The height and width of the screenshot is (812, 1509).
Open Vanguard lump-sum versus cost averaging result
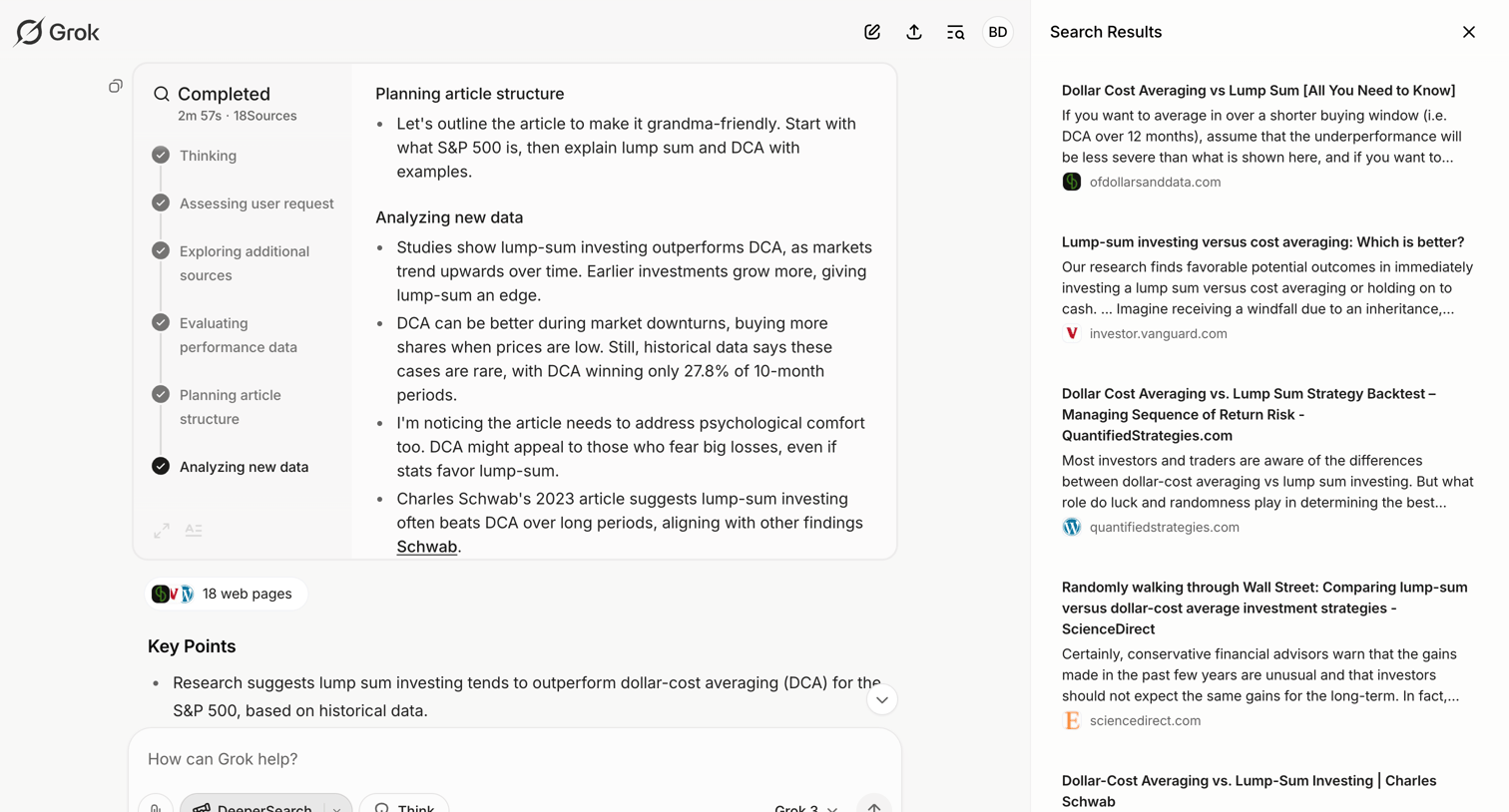click(x=1262, y=241)
